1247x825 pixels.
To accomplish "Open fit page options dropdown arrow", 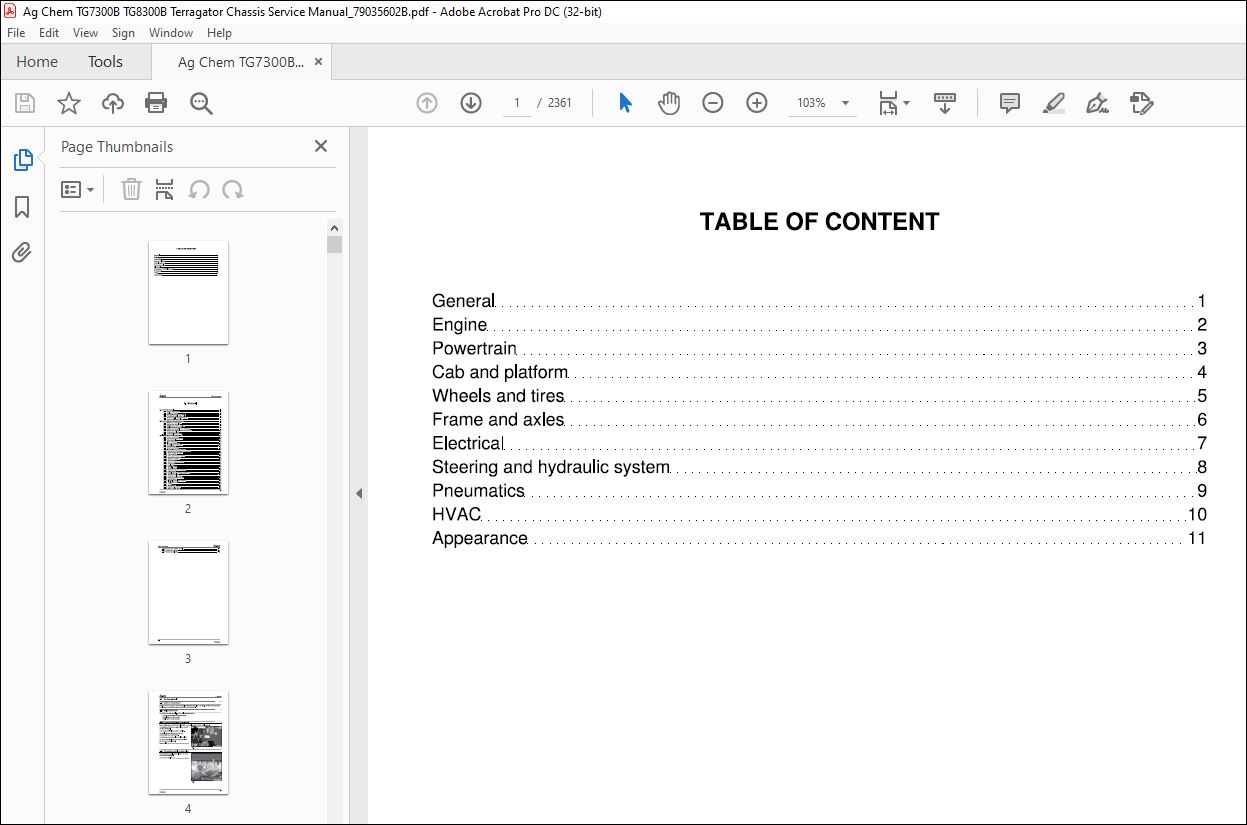I will tap(906, 103).
